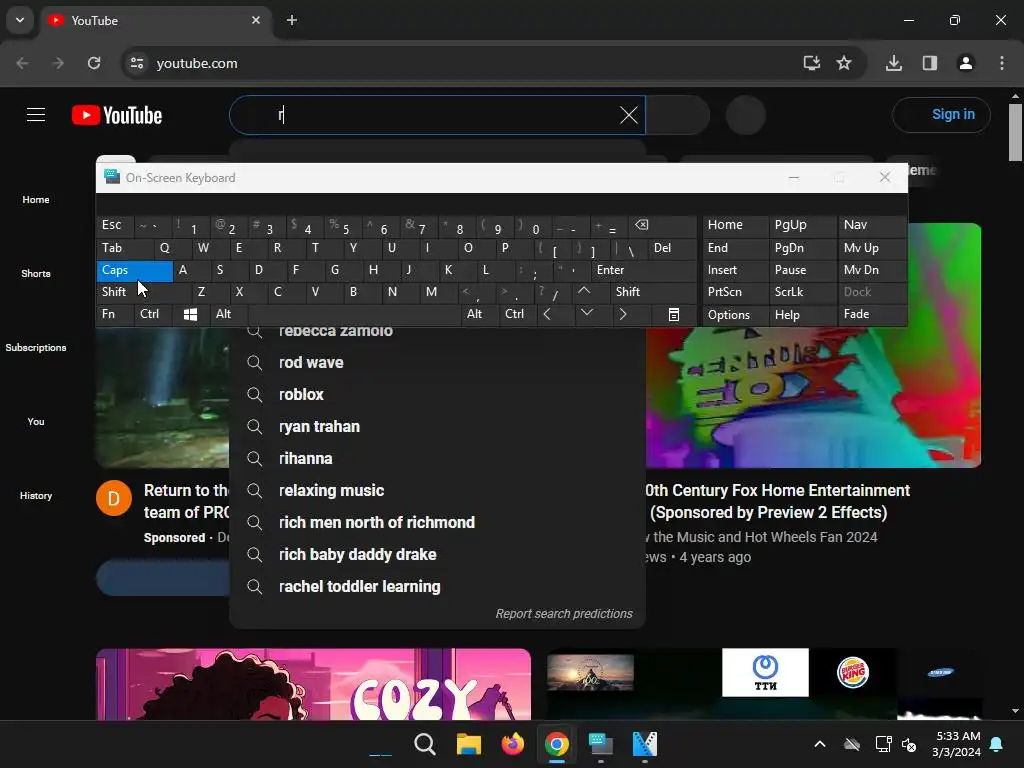Click the Esc key on keyboard
This screenshot has width=1024, height=768.
[115, 225]
